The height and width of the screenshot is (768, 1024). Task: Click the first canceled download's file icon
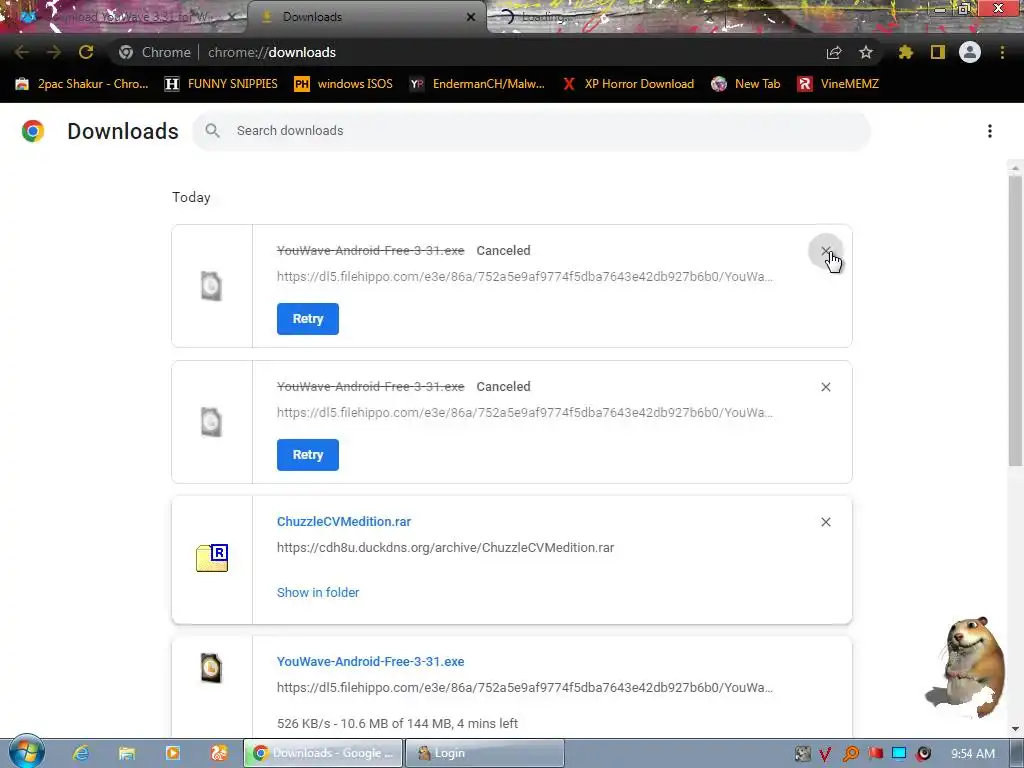[211, 286]
